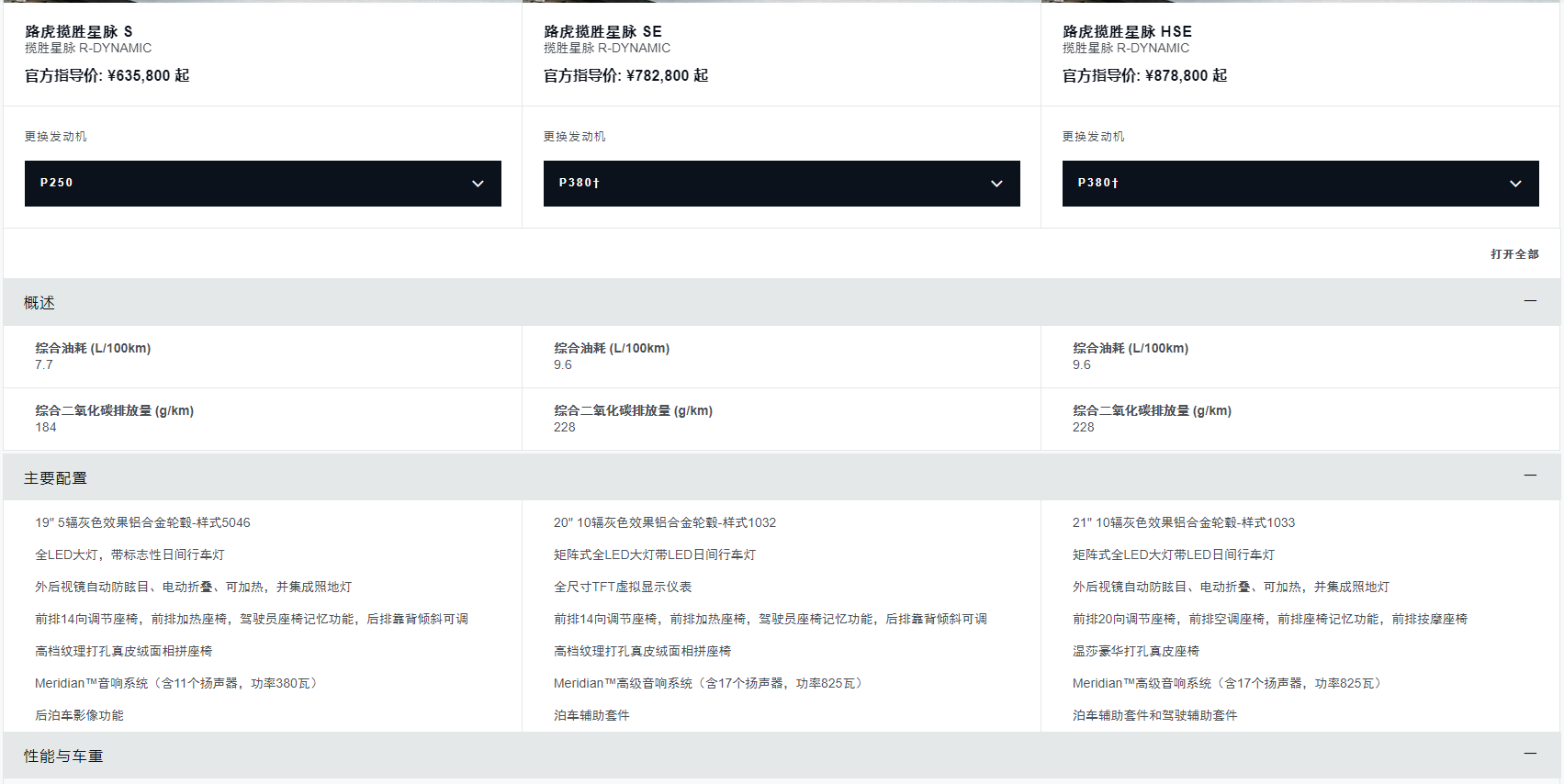Click the chevron arrow on HSE engine dropdown
The image size is (1564, 784).
click(1515, 184)
